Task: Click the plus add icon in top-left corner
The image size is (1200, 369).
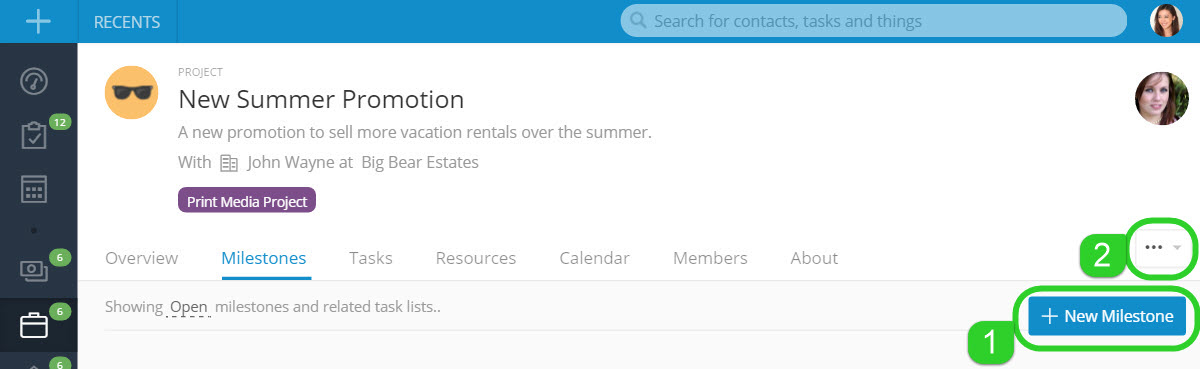Action: pyautogui.click(x=38, y=21)
